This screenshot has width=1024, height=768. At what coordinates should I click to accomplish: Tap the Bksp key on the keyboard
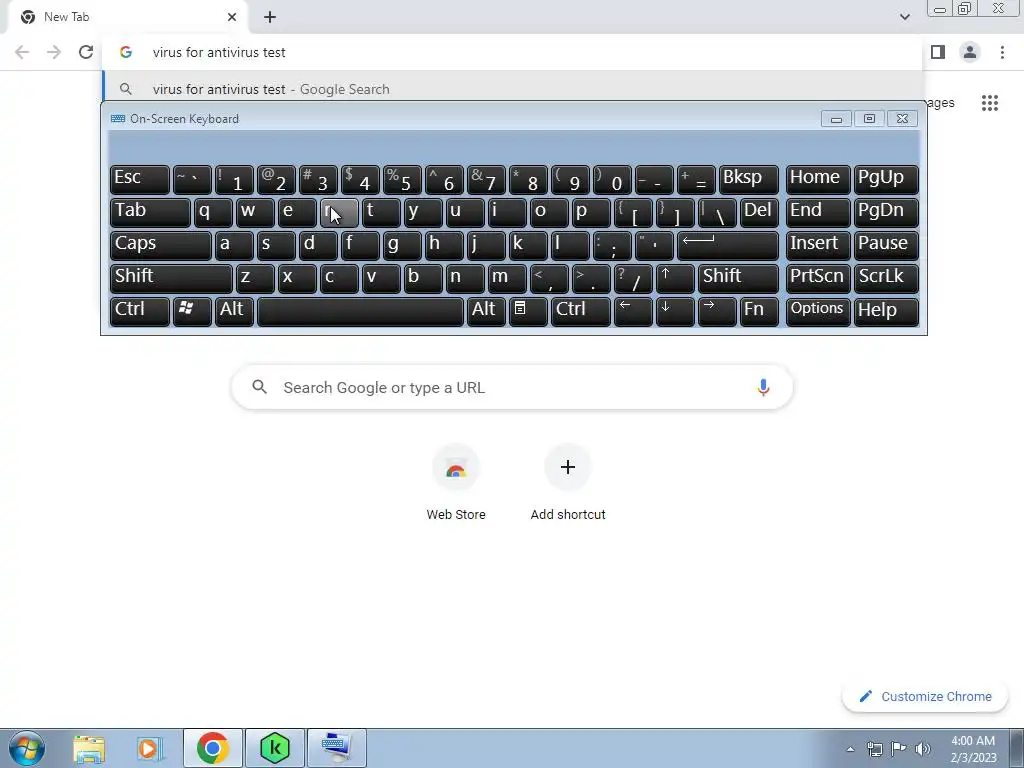pos(748,179)
